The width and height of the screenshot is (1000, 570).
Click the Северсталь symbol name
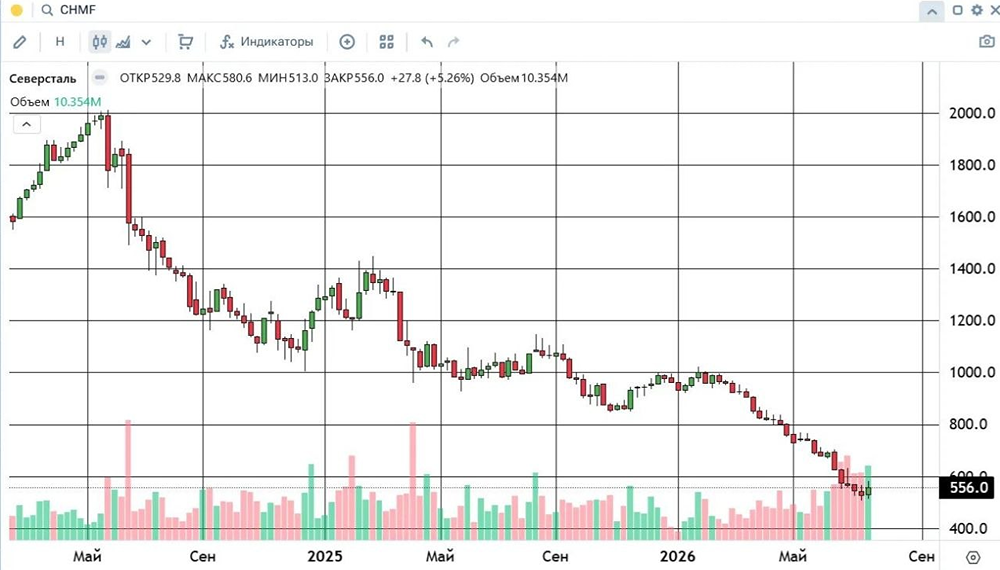click(43, 78)
